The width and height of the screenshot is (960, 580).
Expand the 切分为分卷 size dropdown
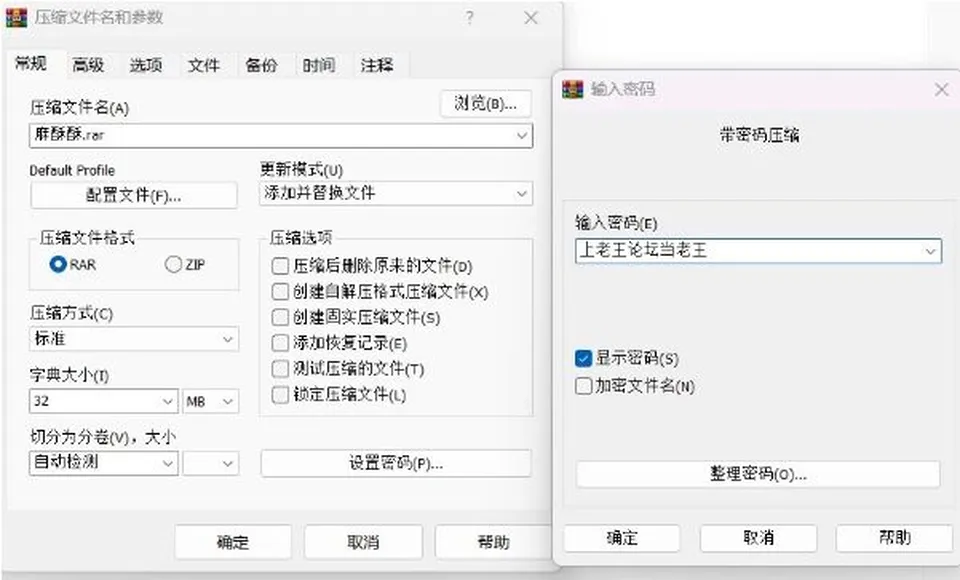coord(168,464)
